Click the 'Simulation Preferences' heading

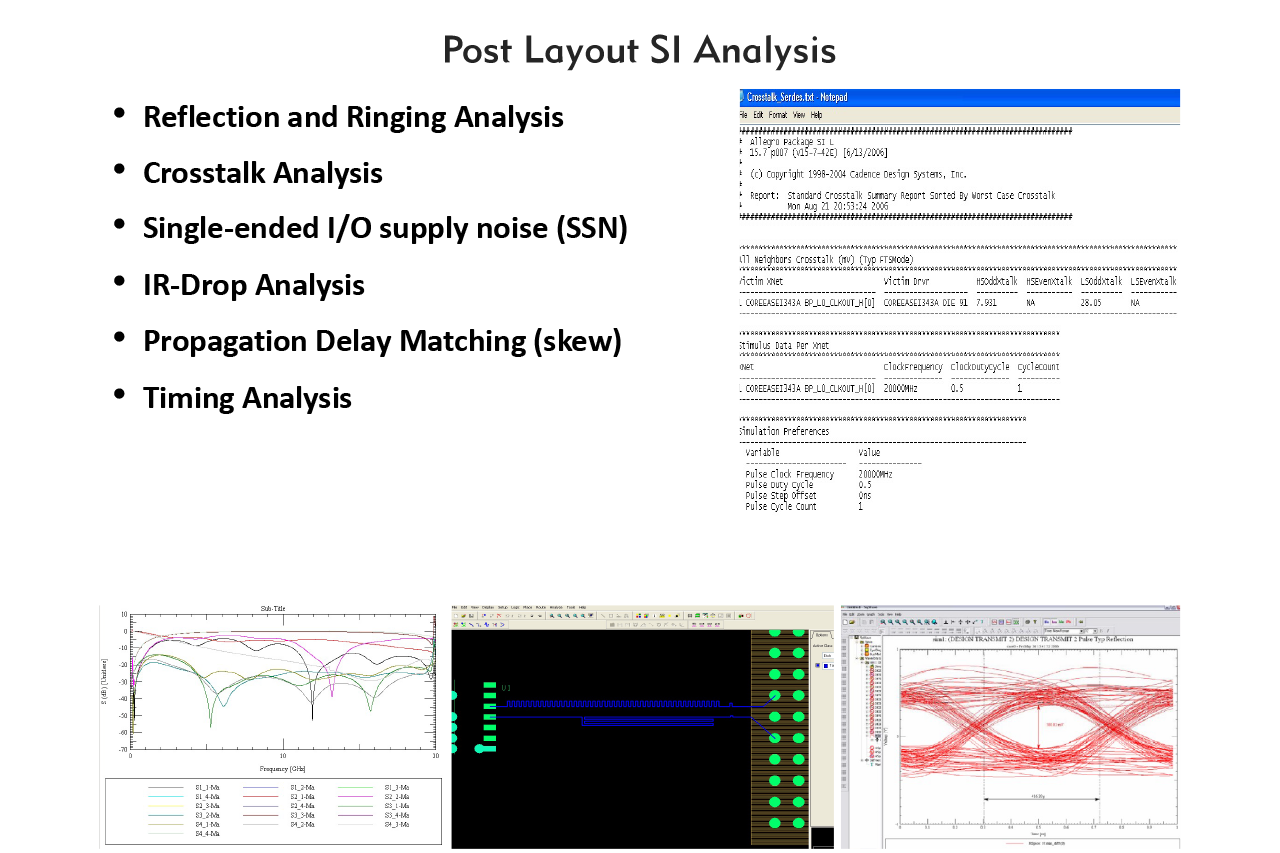[x=784, y=432]
